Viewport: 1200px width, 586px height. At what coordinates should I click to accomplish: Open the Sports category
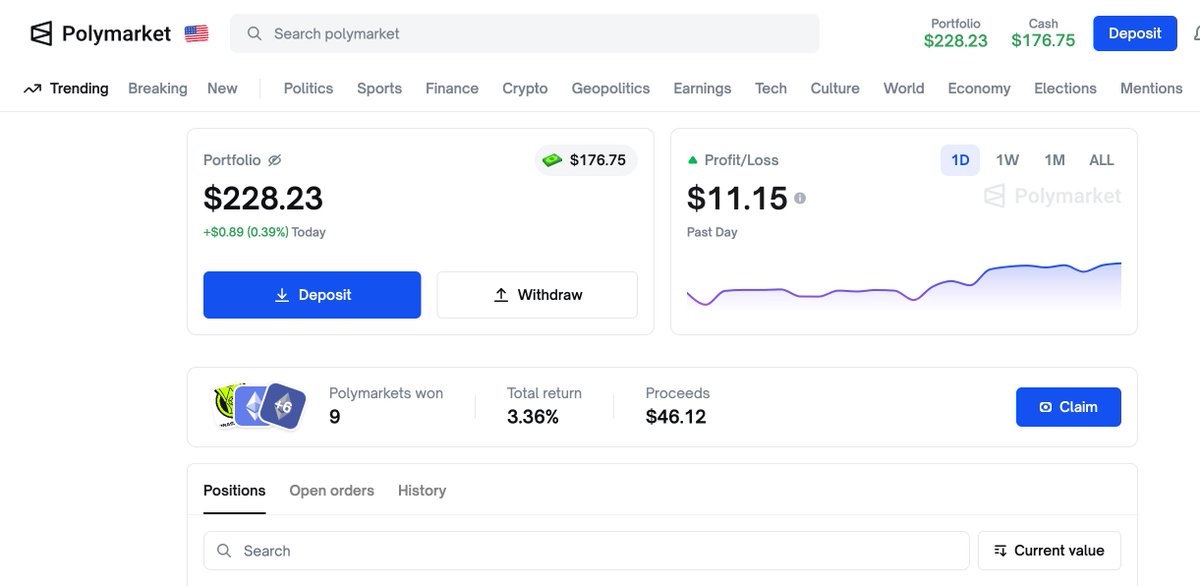[379, 88]
